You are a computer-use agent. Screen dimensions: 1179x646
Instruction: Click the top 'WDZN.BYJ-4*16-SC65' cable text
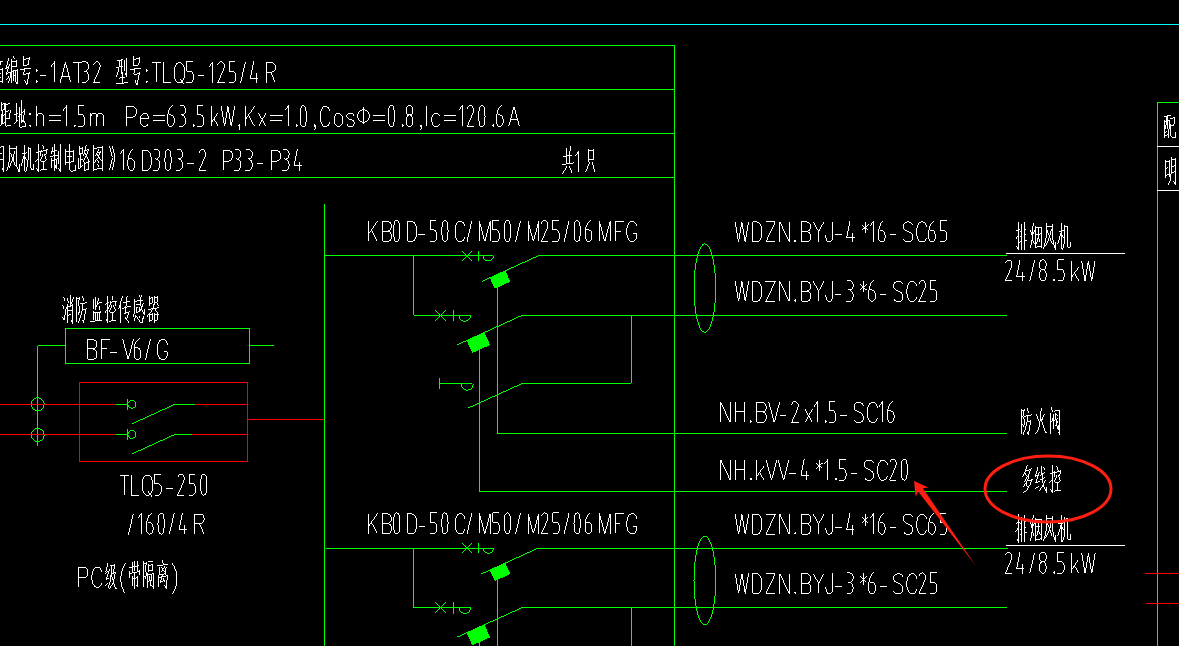click(x=841, y=232)
